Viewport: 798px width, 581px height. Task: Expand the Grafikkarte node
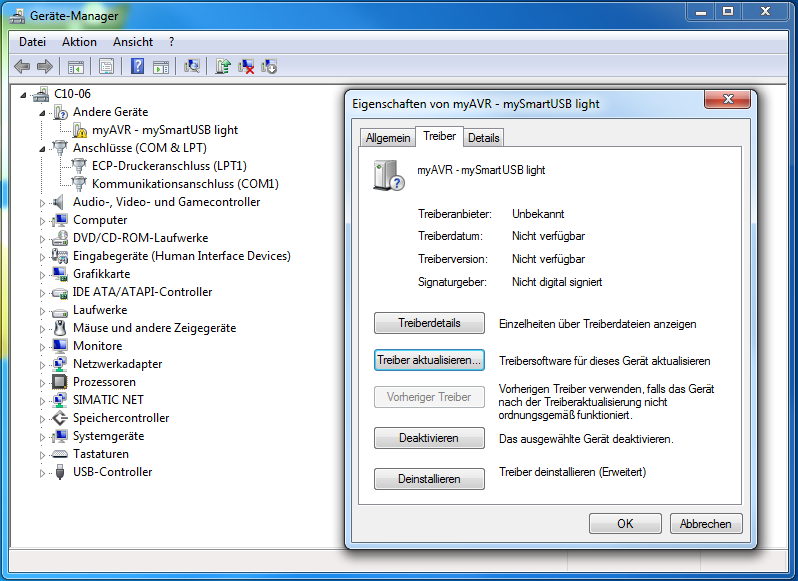(43, 274)
